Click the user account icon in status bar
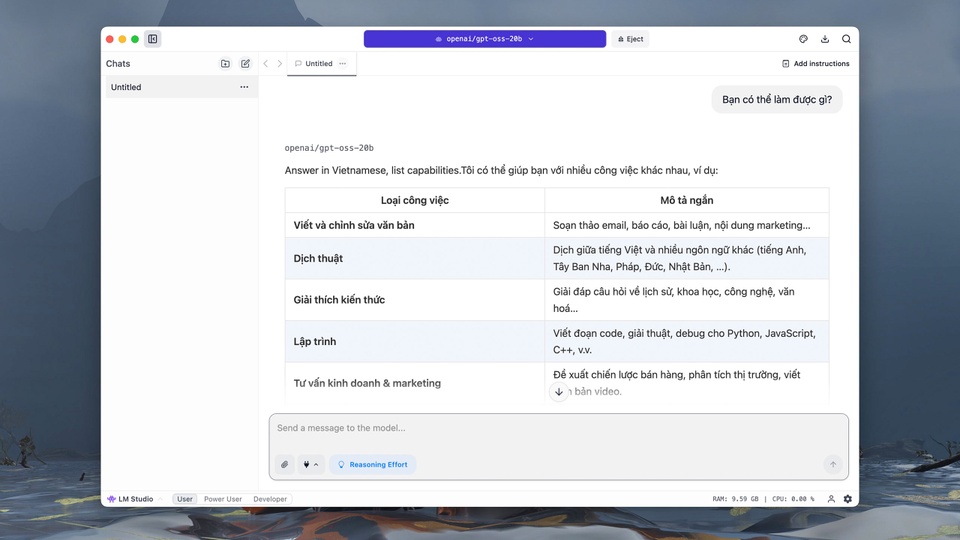Screen dimensions: 960x540 [x=831, y=499]
